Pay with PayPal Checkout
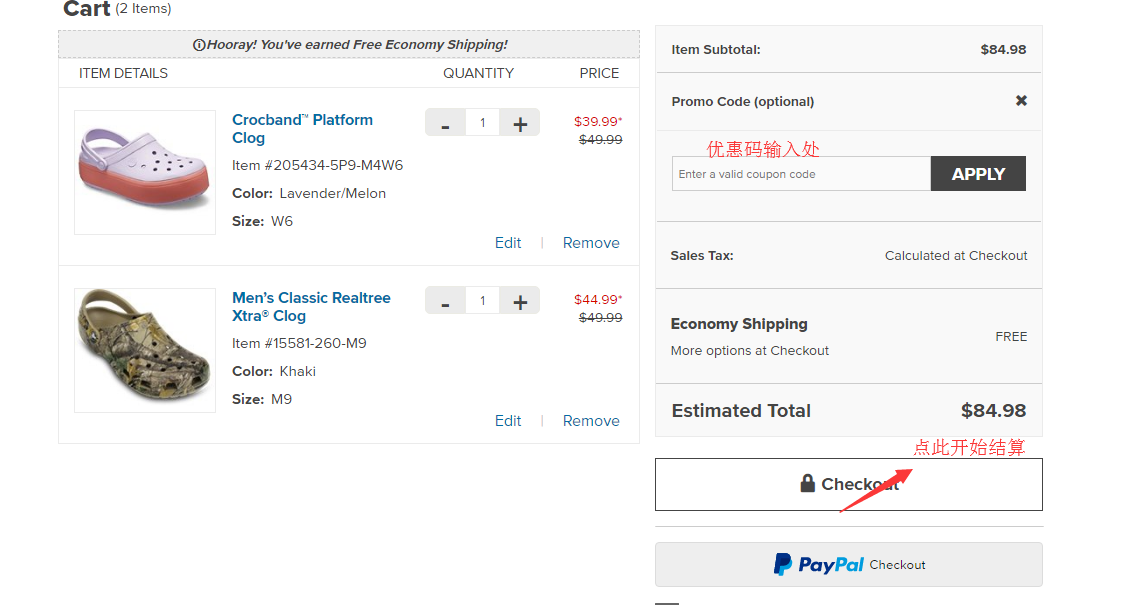The height and width of the screenshot is (605, 1133). (848, 564)
